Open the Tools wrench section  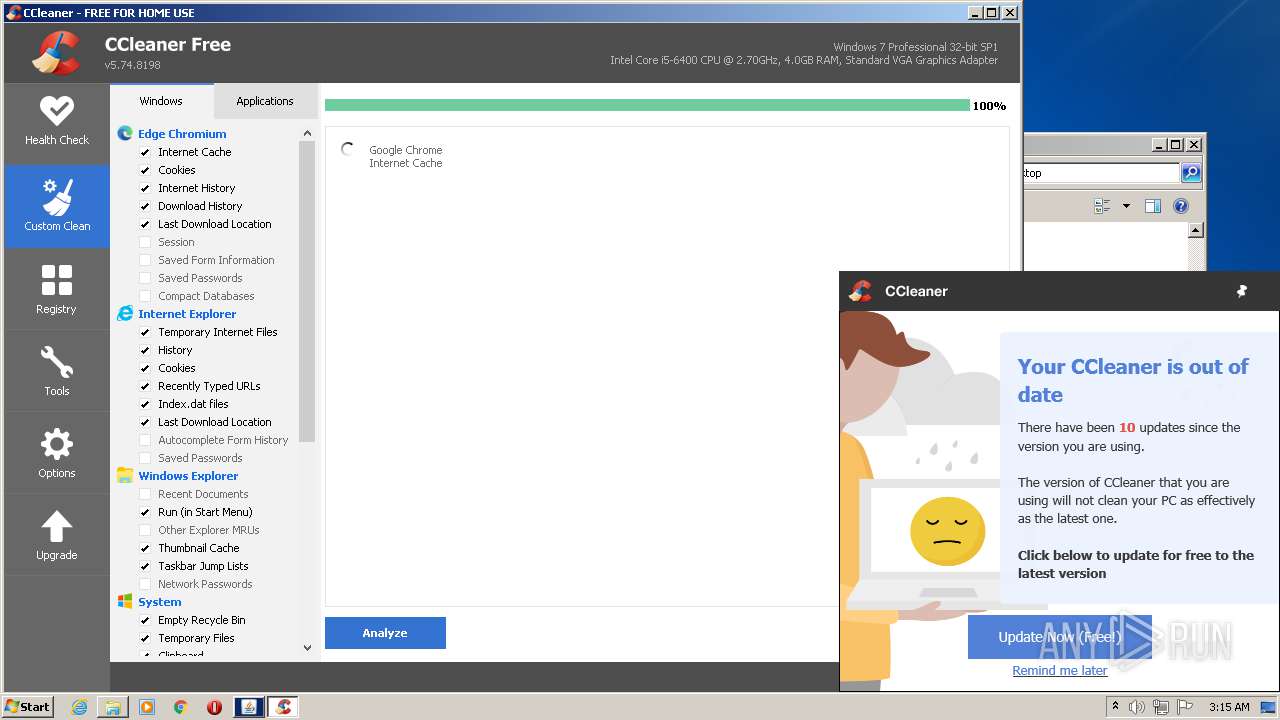57,371
